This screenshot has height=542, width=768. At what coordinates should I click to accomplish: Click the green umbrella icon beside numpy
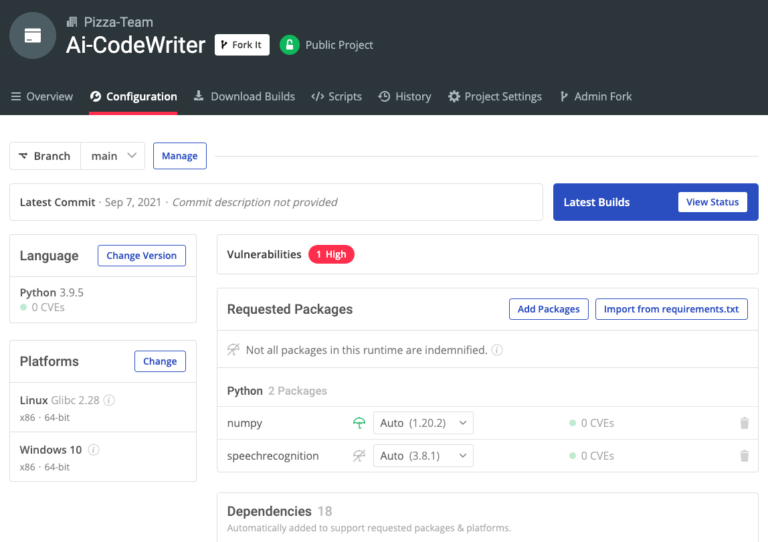click(x=359, y=423)
